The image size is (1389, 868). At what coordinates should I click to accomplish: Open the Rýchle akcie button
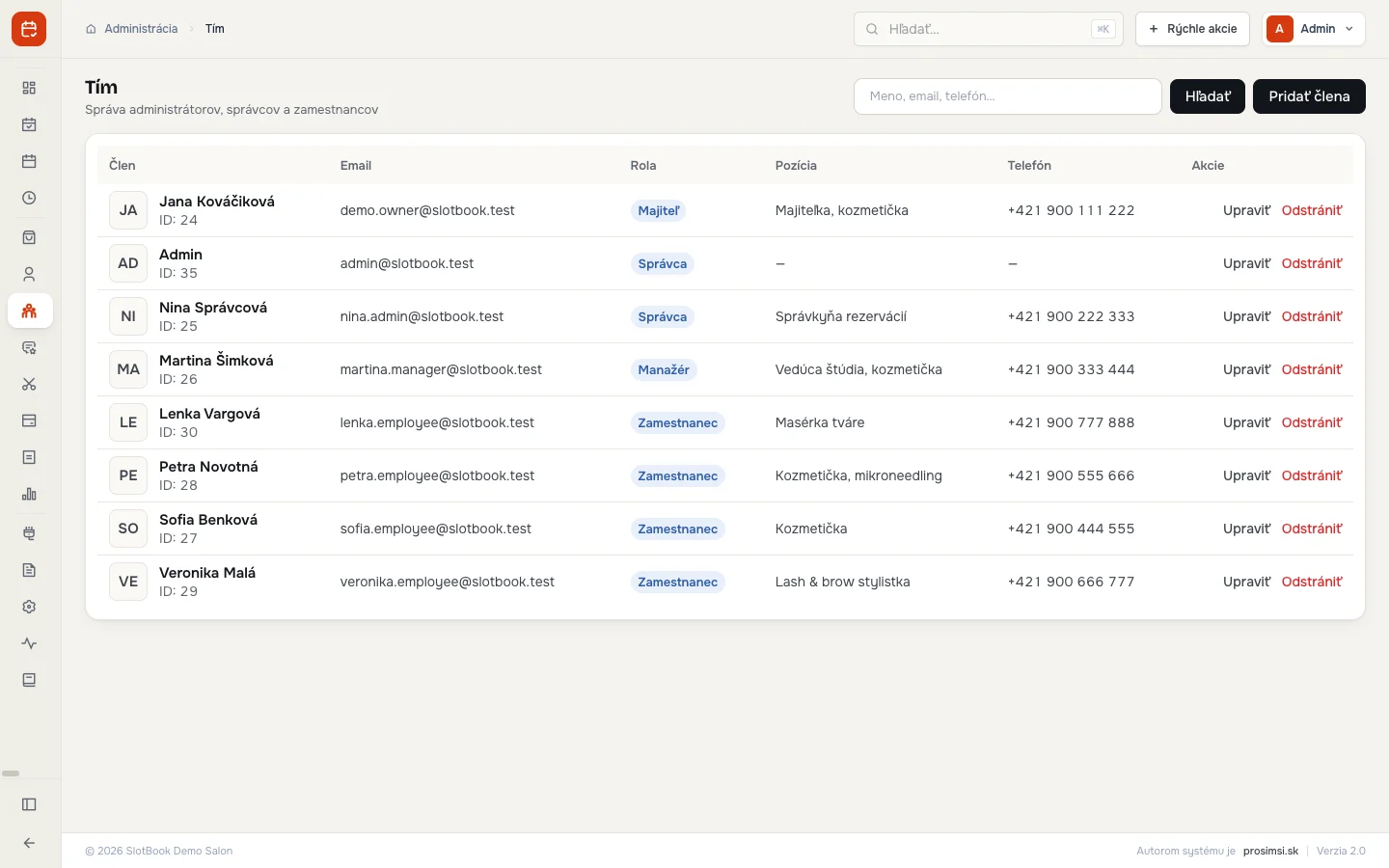tap(1192, 29)
